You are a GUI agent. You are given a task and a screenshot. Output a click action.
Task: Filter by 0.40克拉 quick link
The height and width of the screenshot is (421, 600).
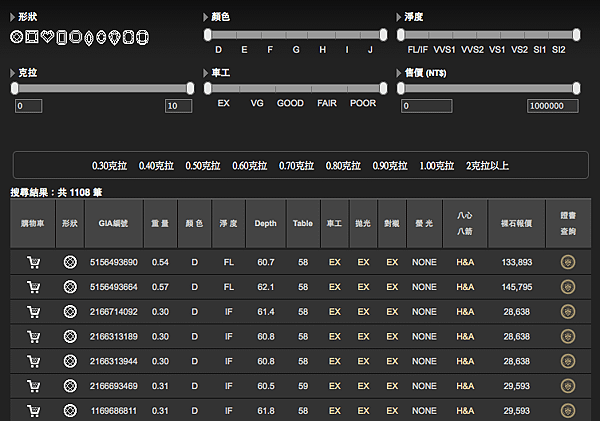pos(156,166)
